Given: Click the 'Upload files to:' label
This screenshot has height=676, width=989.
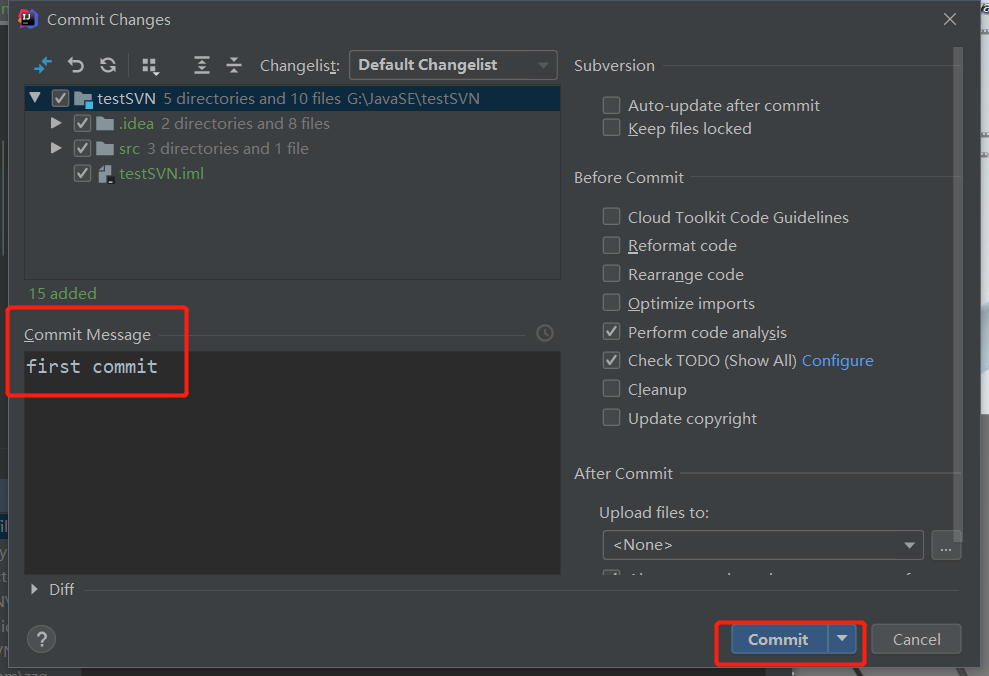Looking at the screenshot, I should click(654, 513).
